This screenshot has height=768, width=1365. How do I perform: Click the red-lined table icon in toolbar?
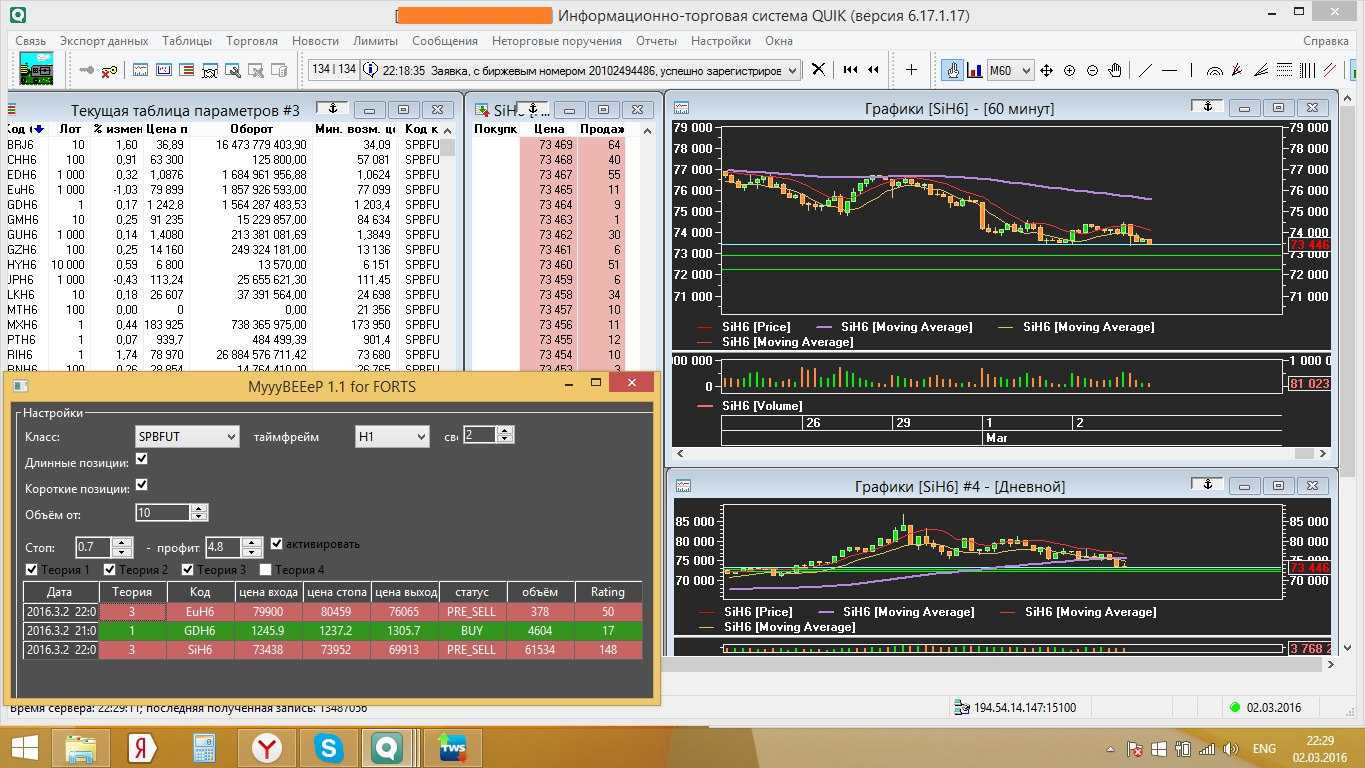pyautogui.click(x=186, y=70)
